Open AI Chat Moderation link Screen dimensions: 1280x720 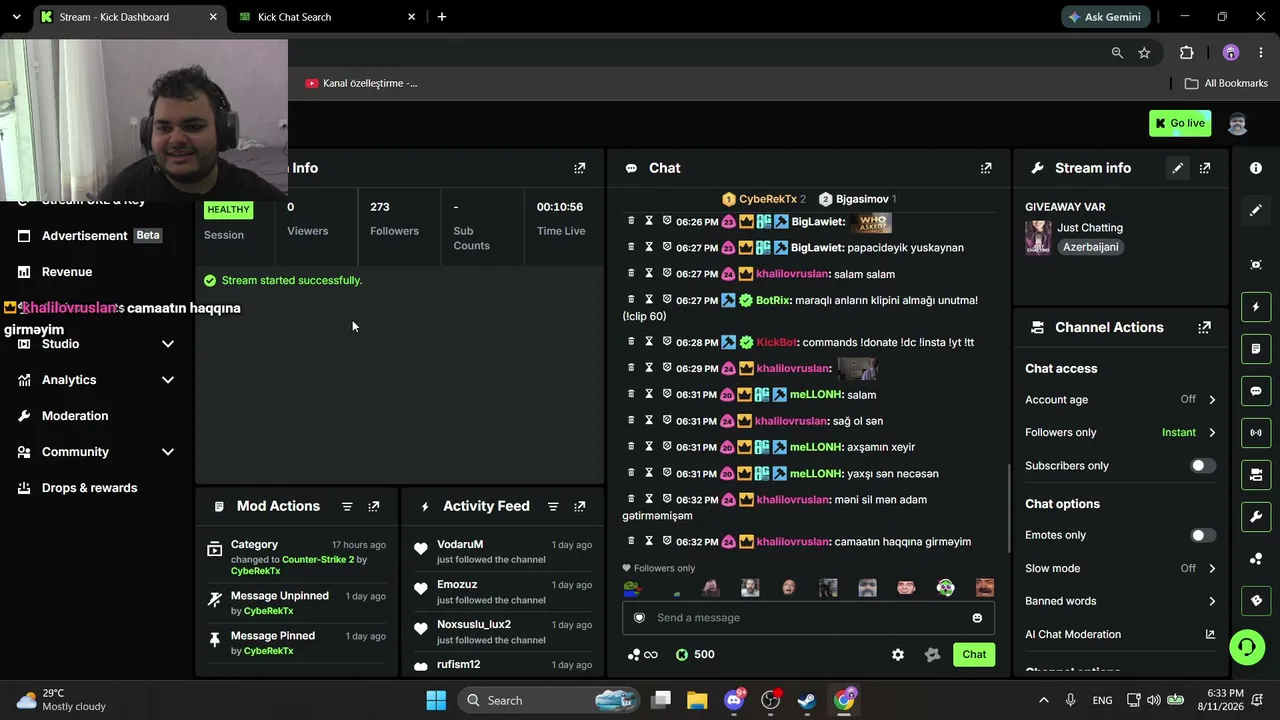point(1121,634)
